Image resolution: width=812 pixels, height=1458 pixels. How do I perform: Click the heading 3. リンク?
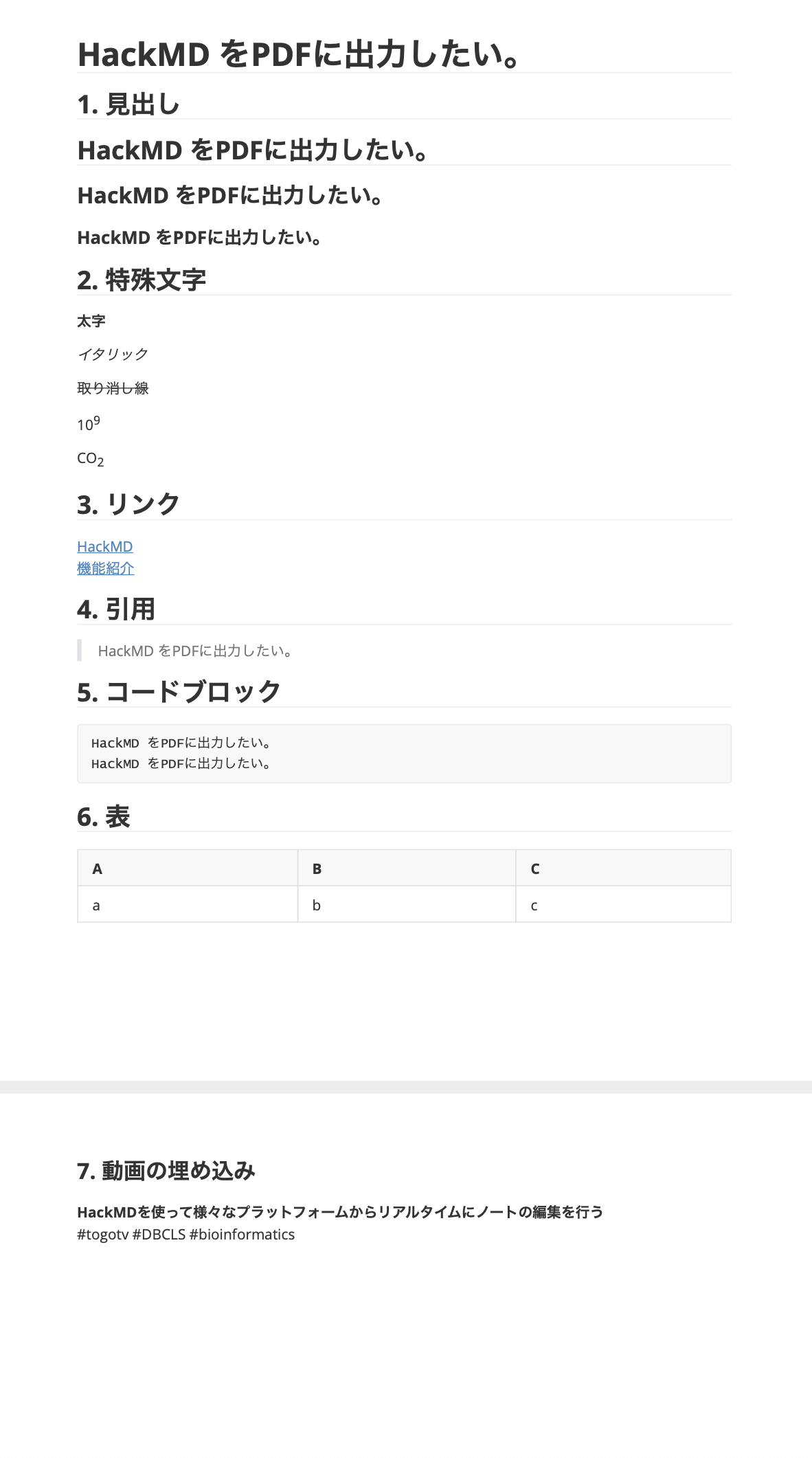point(128,504)
